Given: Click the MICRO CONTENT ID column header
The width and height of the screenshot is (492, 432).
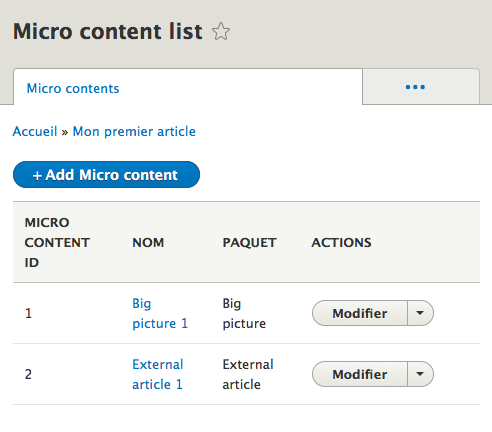Looking at the screenshot, I should click(x=57, y=242).
